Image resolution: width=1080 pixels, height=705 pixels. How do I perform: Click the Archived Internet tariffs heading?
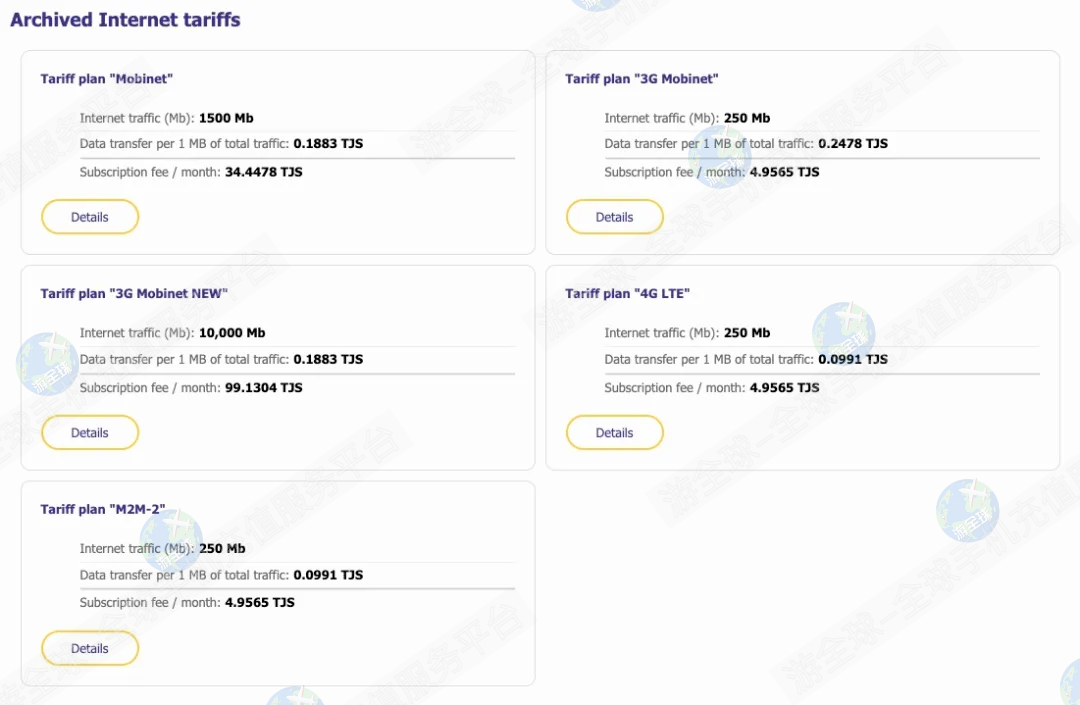click(x=125, y=20)
